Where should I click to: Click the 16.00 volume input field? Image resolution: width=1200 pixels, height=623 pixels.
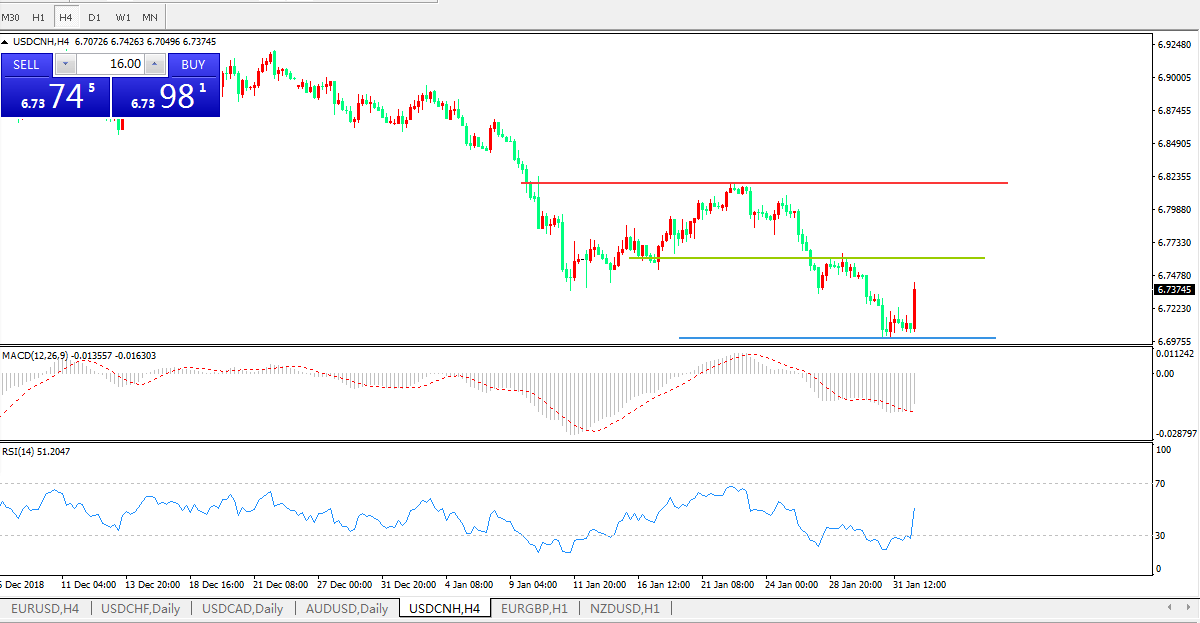click(x=110, y=64)
